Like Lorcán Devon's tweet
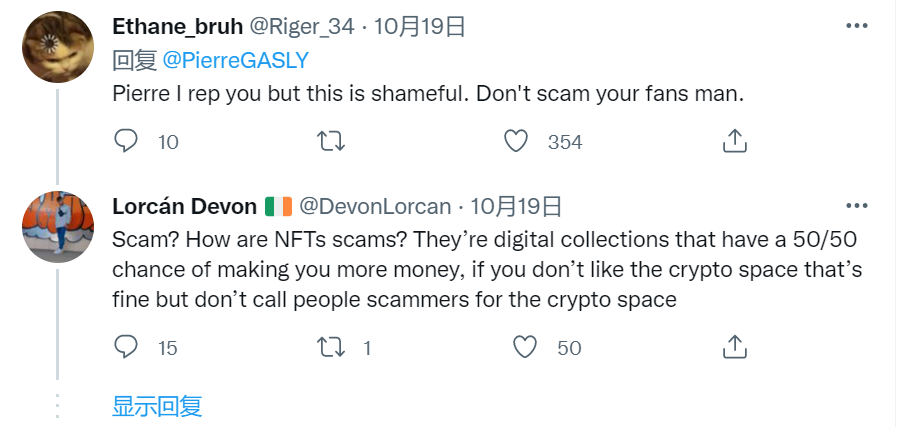This screenshot has height=427, width=904. click(x=526, y=347)
